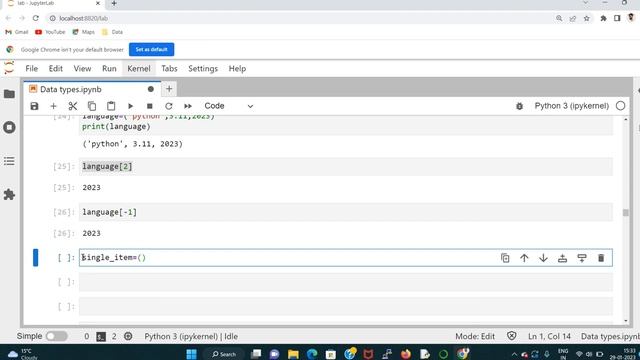Open the Maps bookmark
The image size is (640, 360).
83,32
